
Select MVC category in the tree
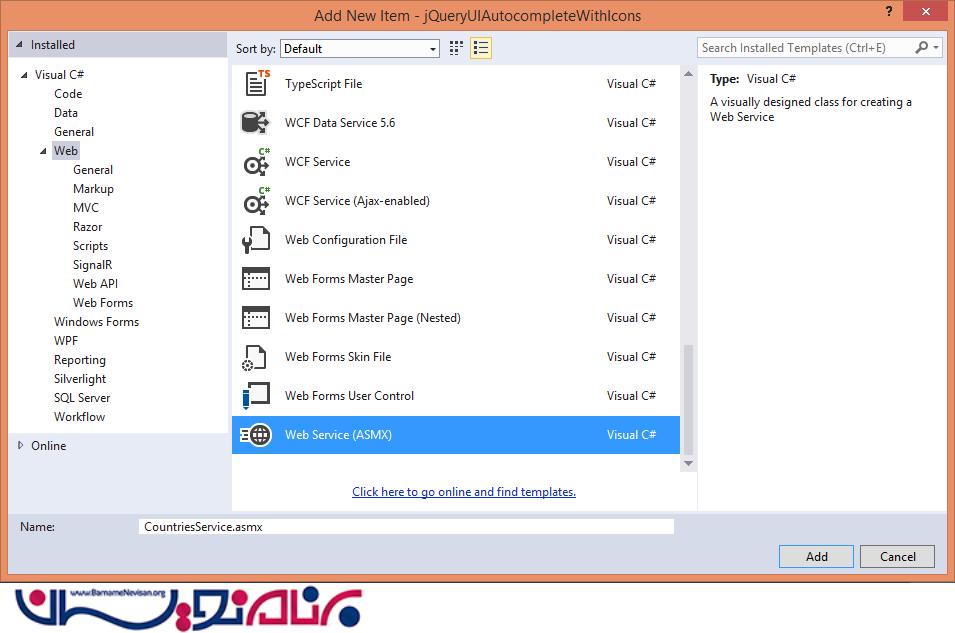tap(86, 208)
